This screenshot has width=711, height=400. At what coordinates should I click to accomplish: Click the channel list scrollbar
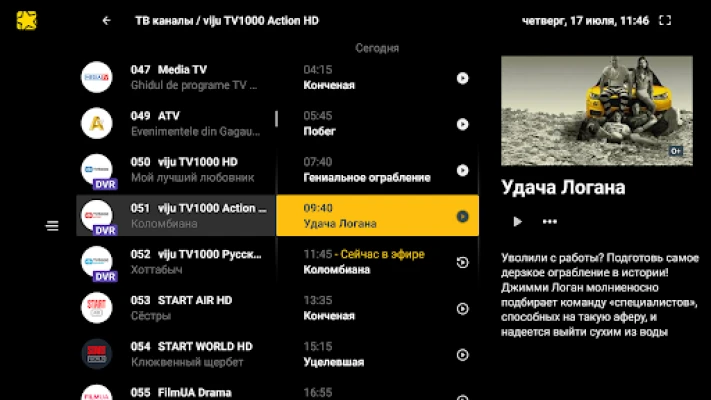tap(276, 119)
